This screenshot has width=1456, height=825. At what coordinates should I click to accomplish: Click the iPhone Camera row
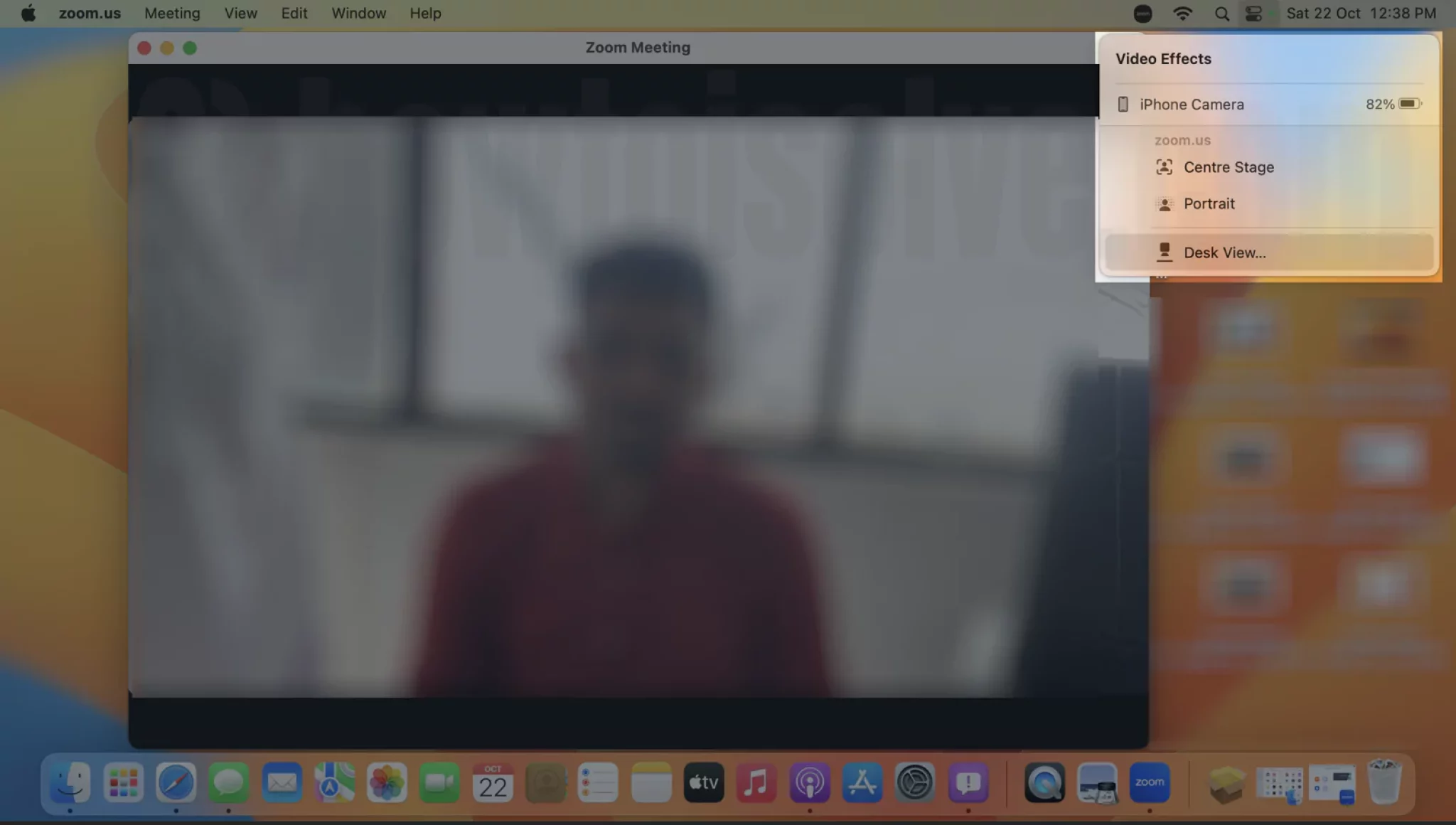pyautogui.click(x=1269, y=105)
